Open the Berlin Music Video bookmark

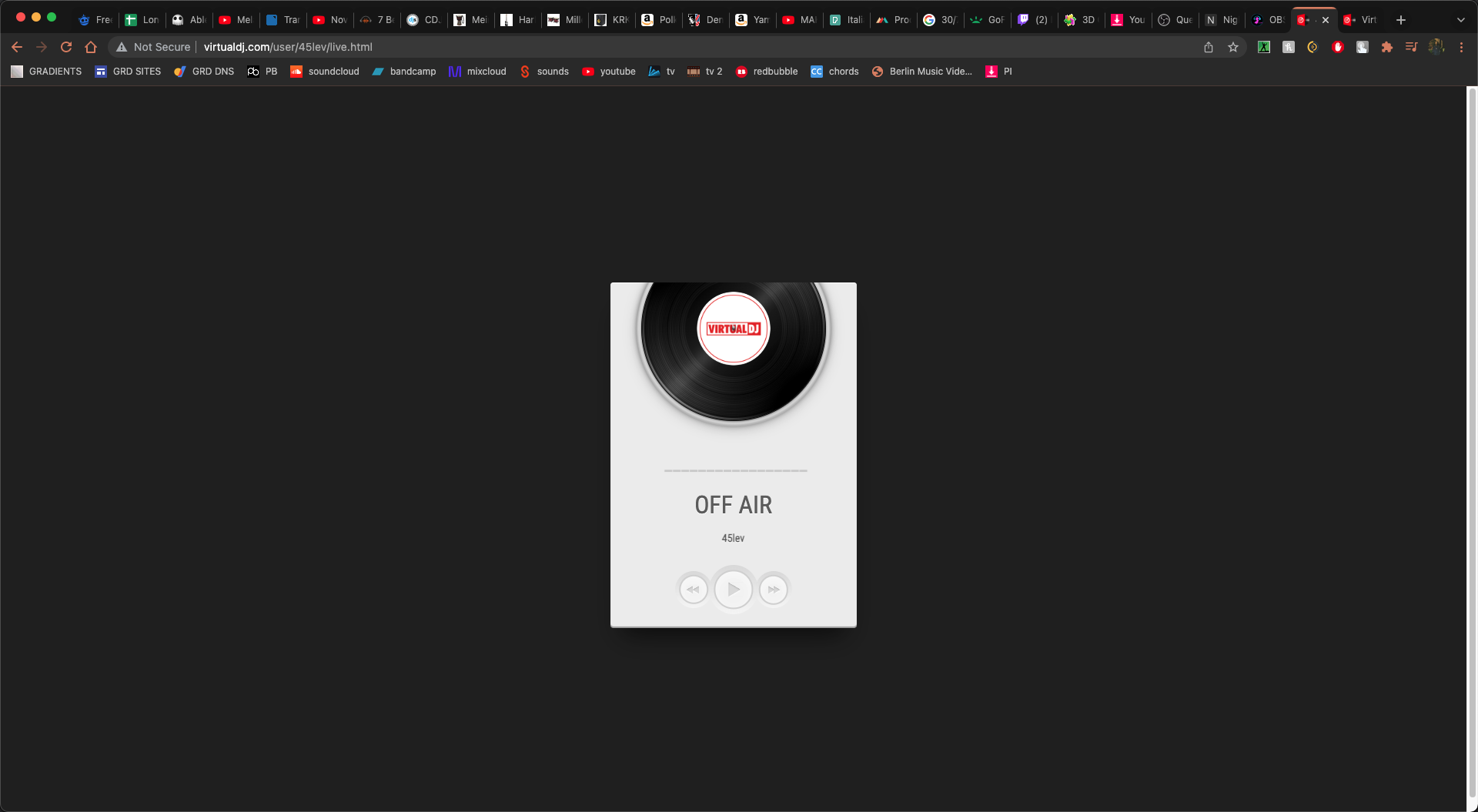click(x=922, y=72)
